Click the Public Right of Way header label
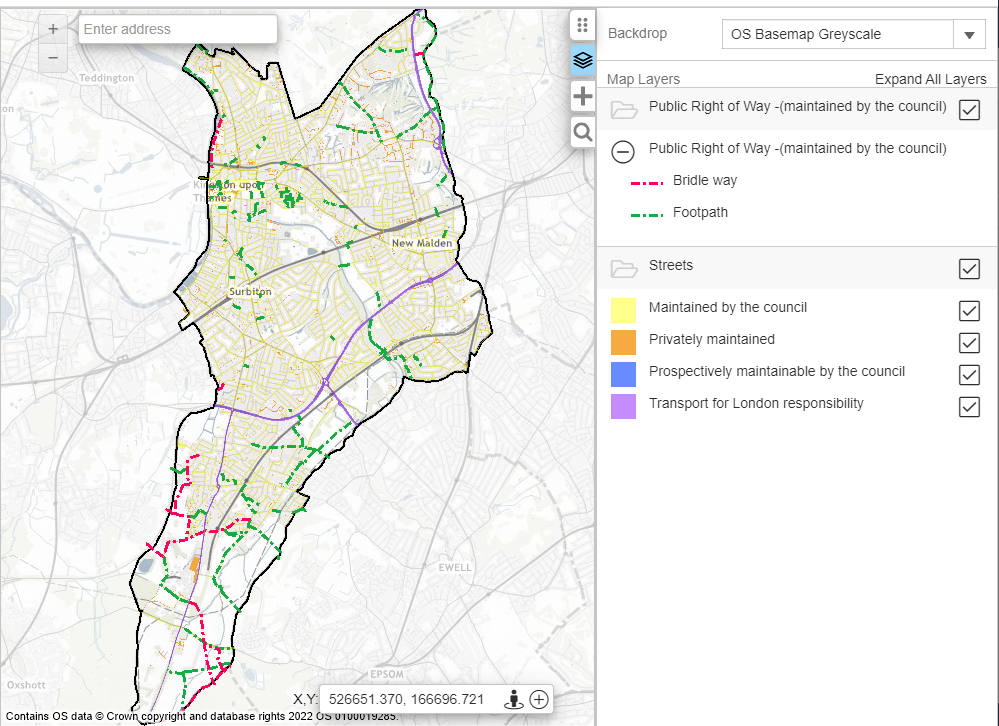This screenshot has width=999, height=726. [x=798, y=106]
